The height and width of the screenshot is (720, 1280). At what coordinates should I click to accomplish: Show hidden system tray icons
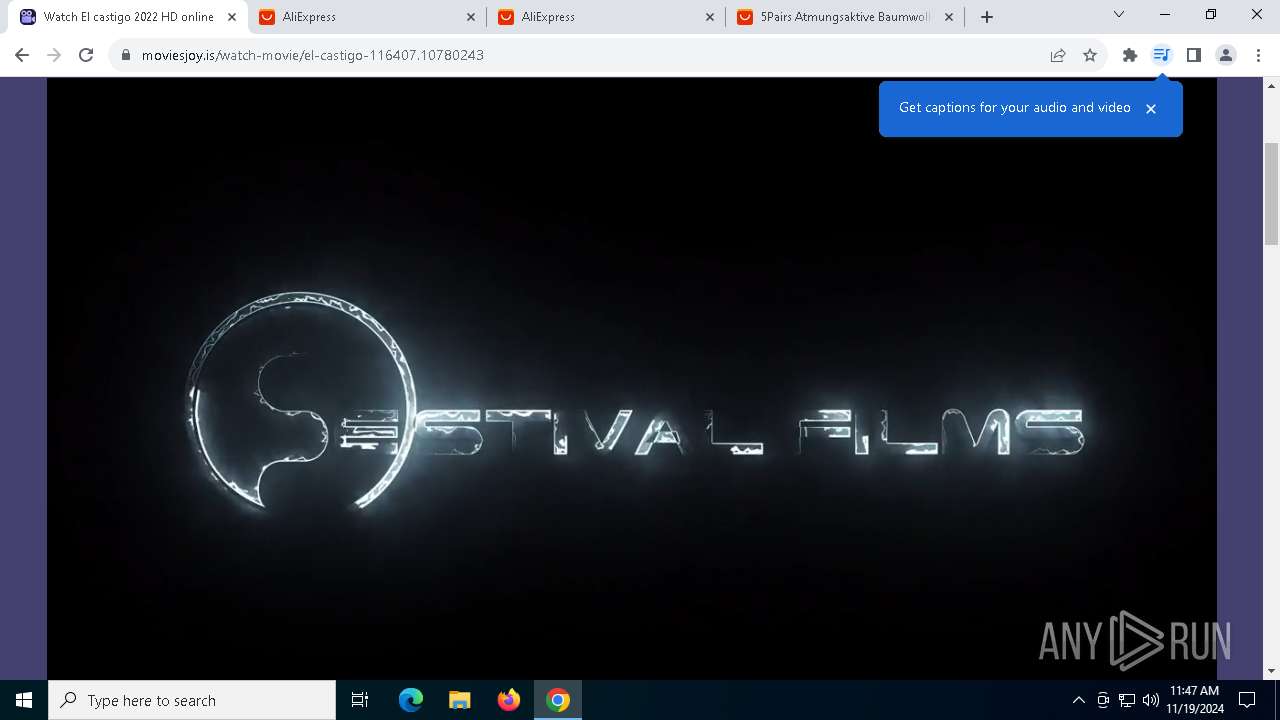click(1078, 700)
